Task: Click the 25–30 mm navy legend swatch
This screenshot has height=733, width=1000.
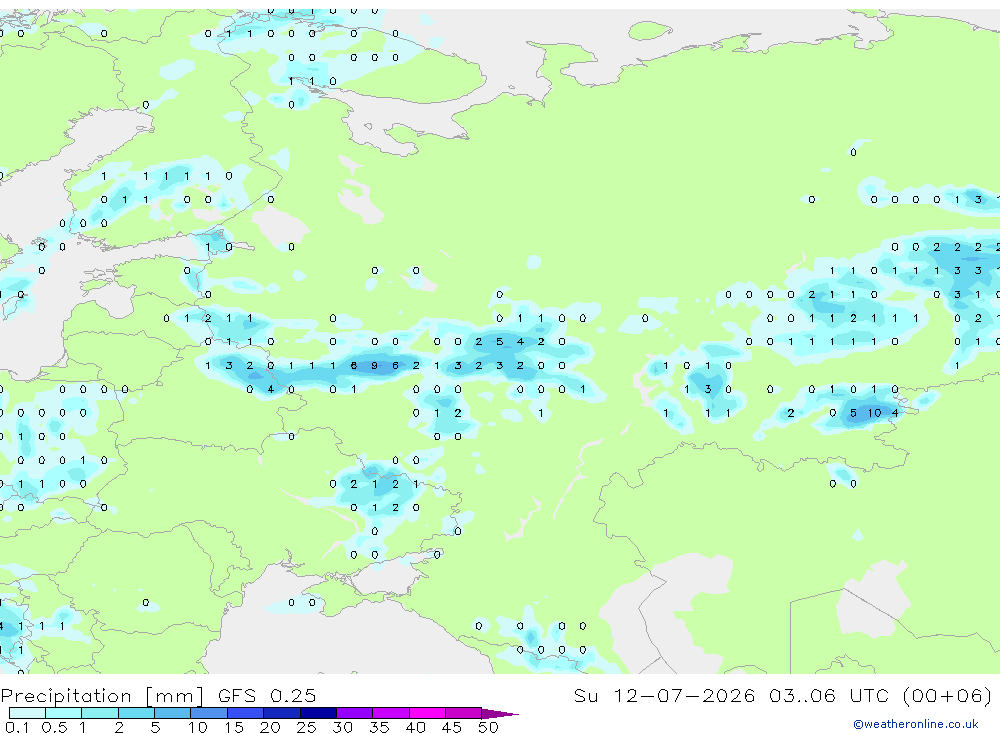Action: 318,713
